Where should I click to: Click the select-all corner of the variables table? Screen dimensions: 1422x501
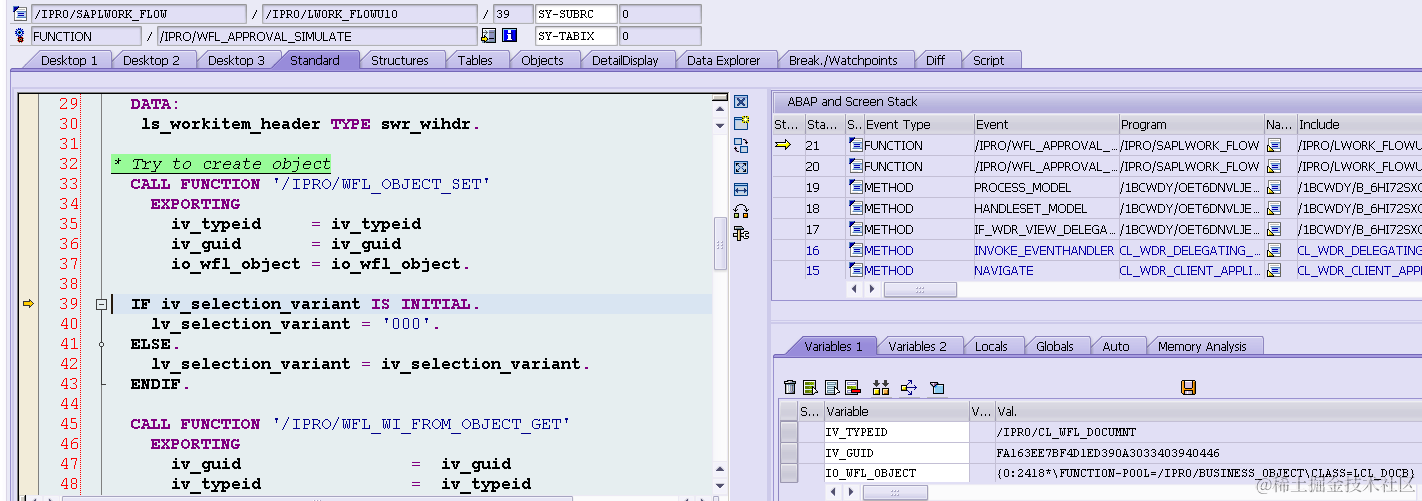[789, 411]
